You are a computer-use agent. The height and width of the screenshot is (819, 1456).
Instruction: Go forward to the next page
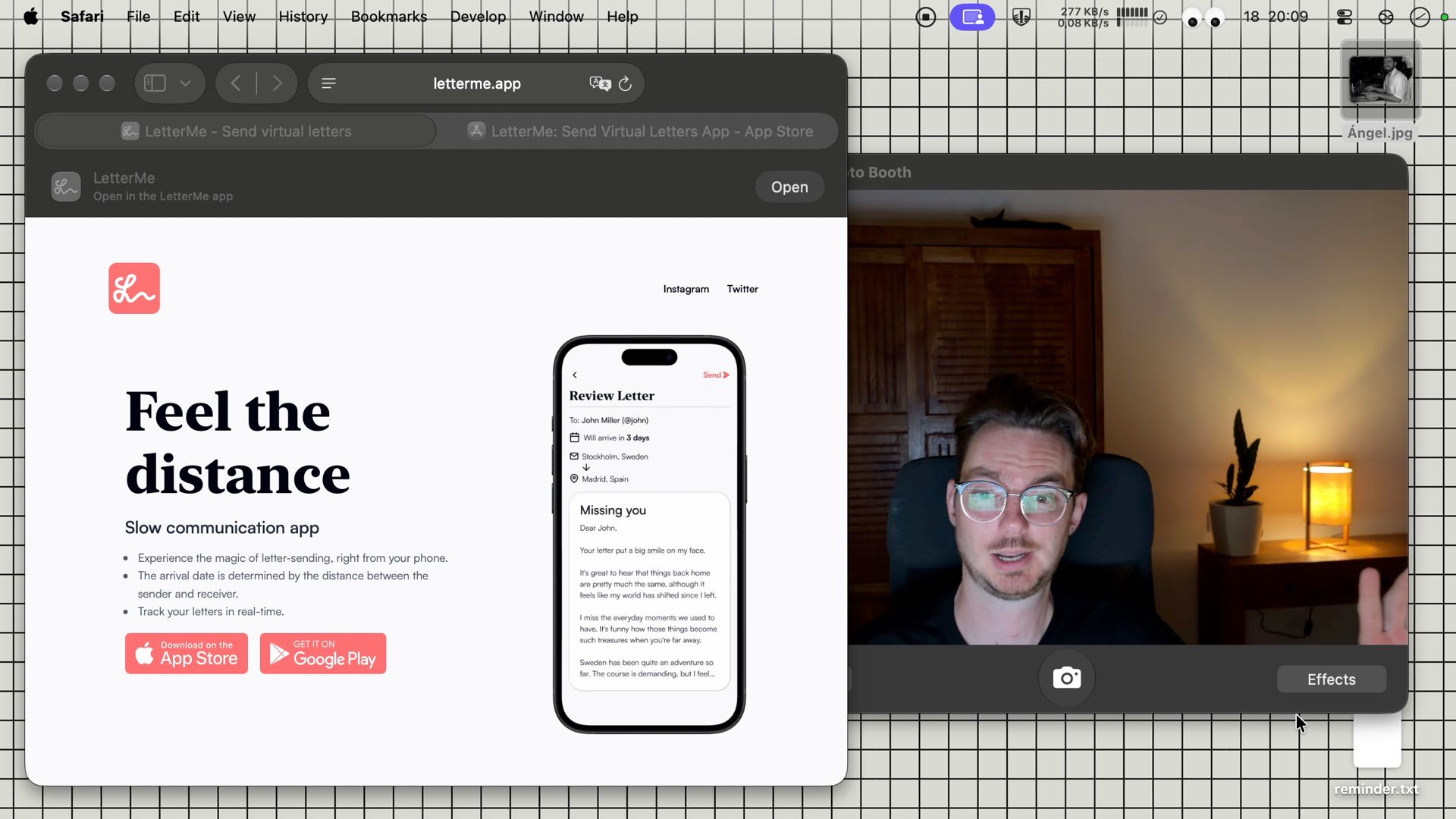click(x=278, y=83)
